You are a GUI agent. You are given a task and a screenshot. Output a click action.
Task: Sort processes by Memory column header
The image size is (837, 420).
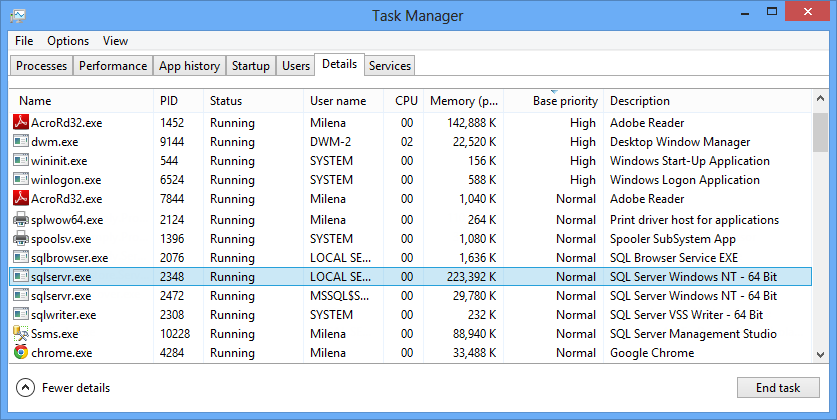463,101
